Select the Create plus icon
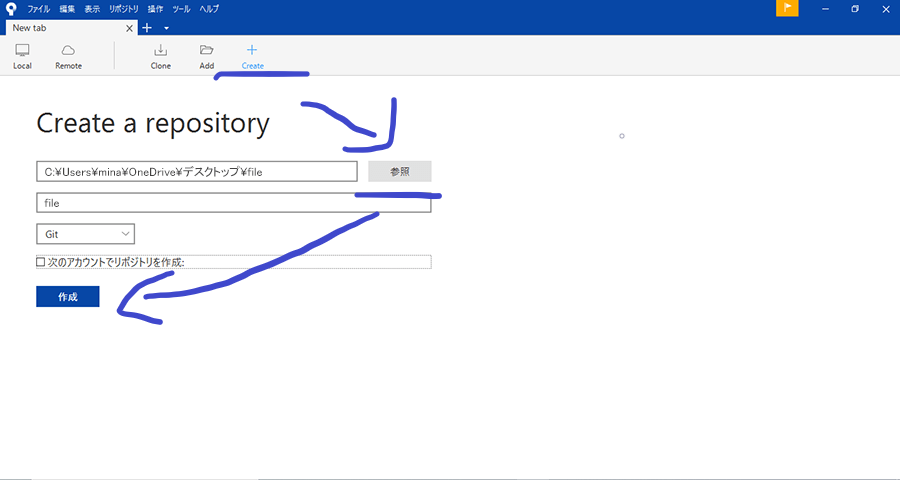The width and height of the screenshot is (900, 480). tap(252, 50)
